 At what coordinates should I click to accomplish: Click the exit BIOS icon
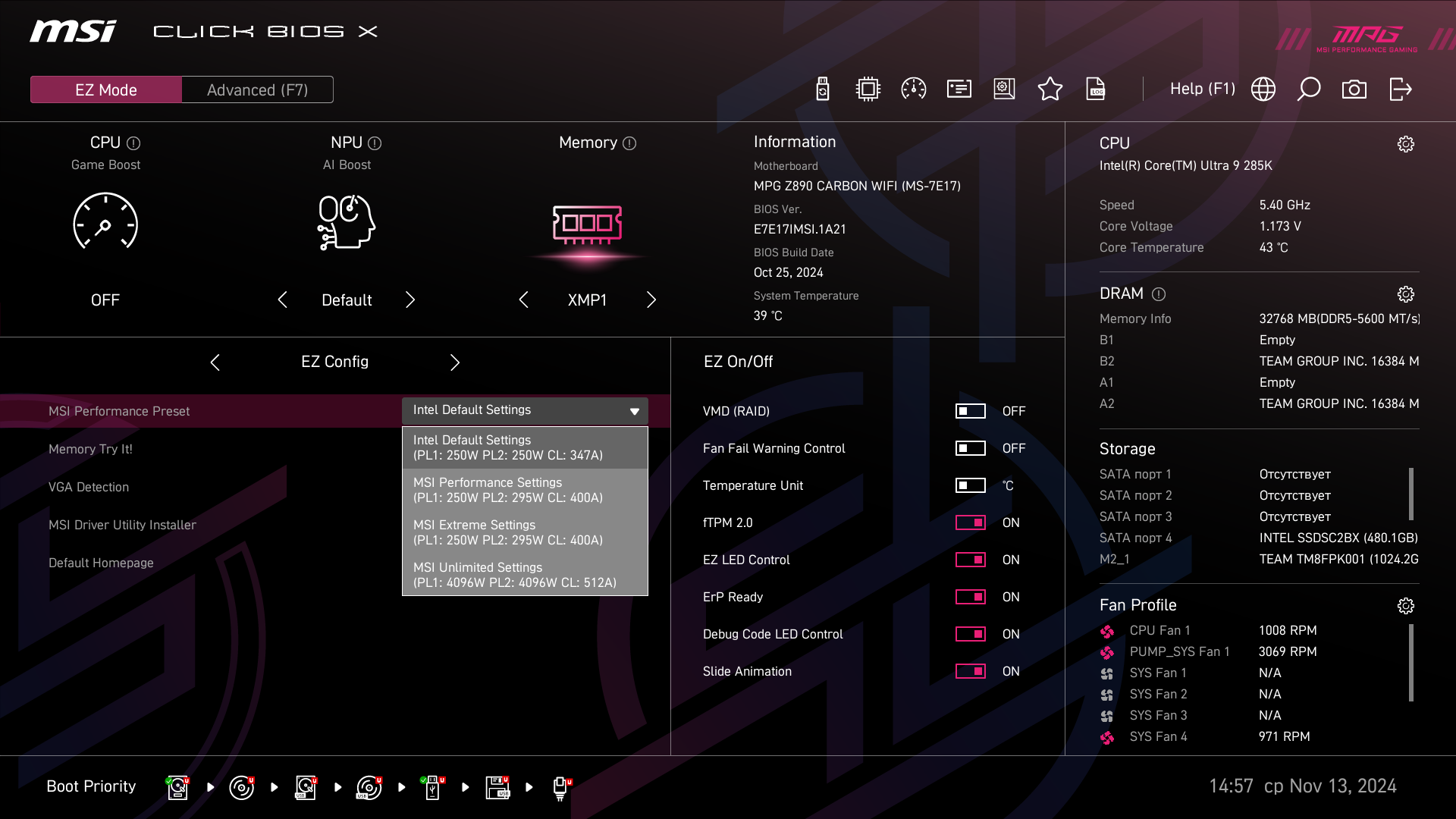(1400, 89)
